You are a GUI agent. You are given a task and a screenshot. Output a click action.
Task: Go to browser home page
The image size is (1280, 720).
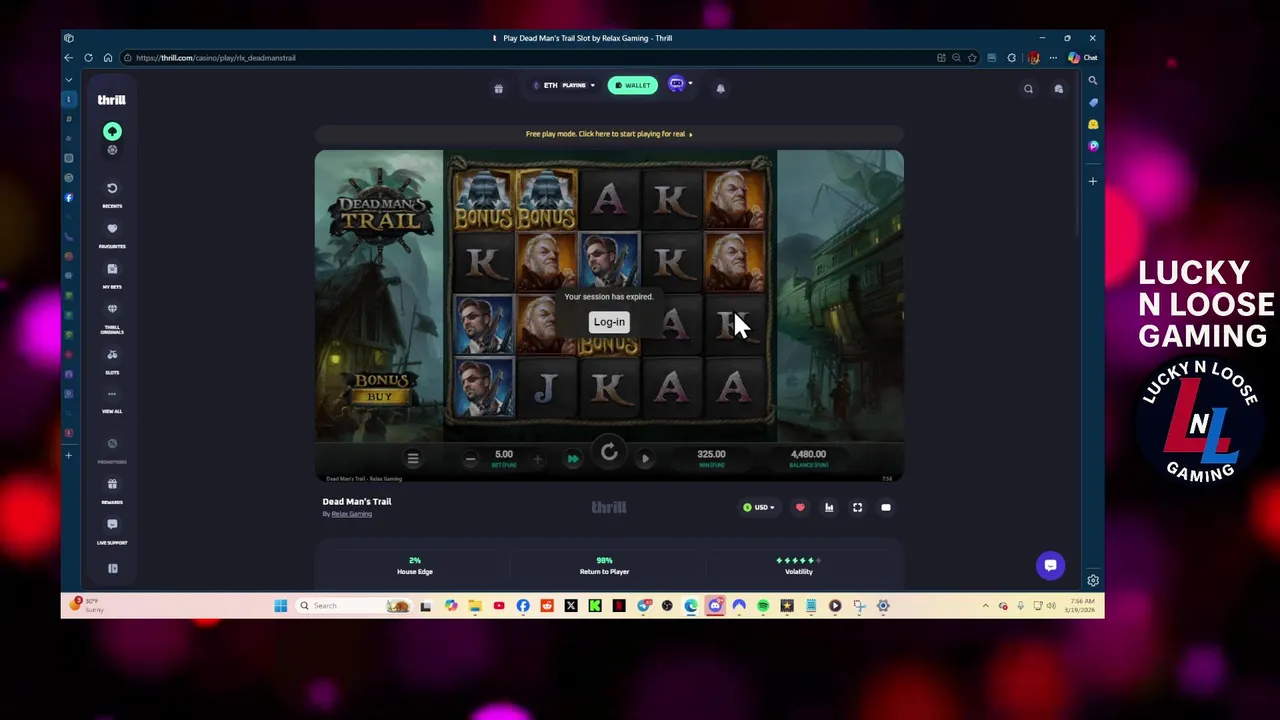click(x=107, y=58)
